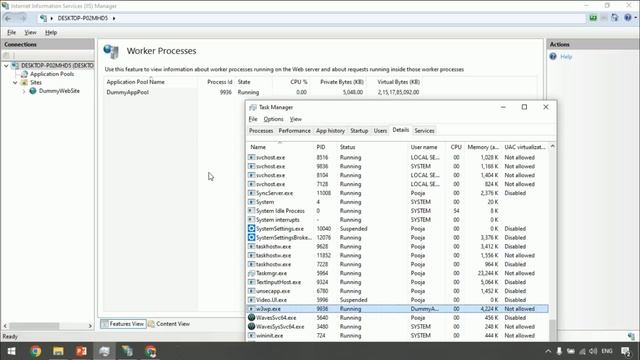Screen dimensions: 640x360
Task: Switch to the Services tab
Action: (x=424, y=131)
